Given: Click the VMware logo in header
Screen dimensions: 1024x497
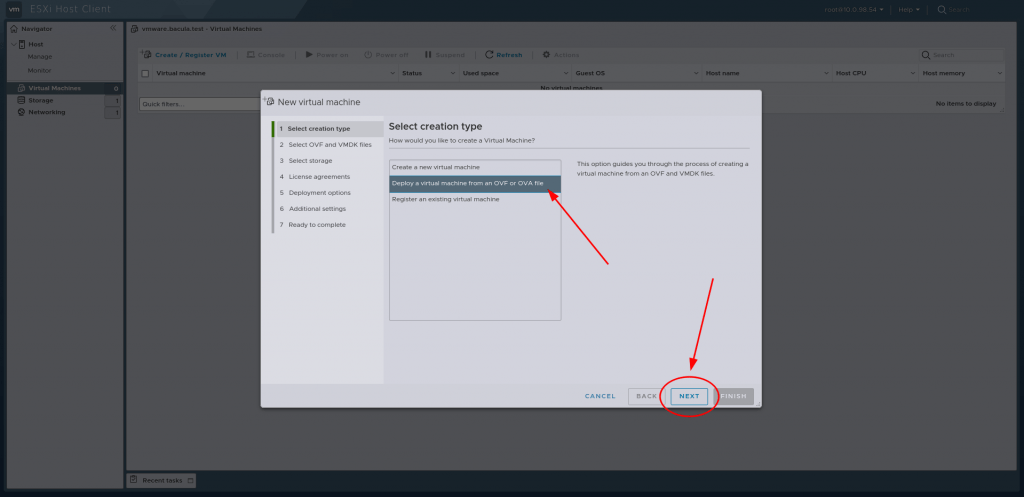Looking at the screenshot, I should point(15,9).
